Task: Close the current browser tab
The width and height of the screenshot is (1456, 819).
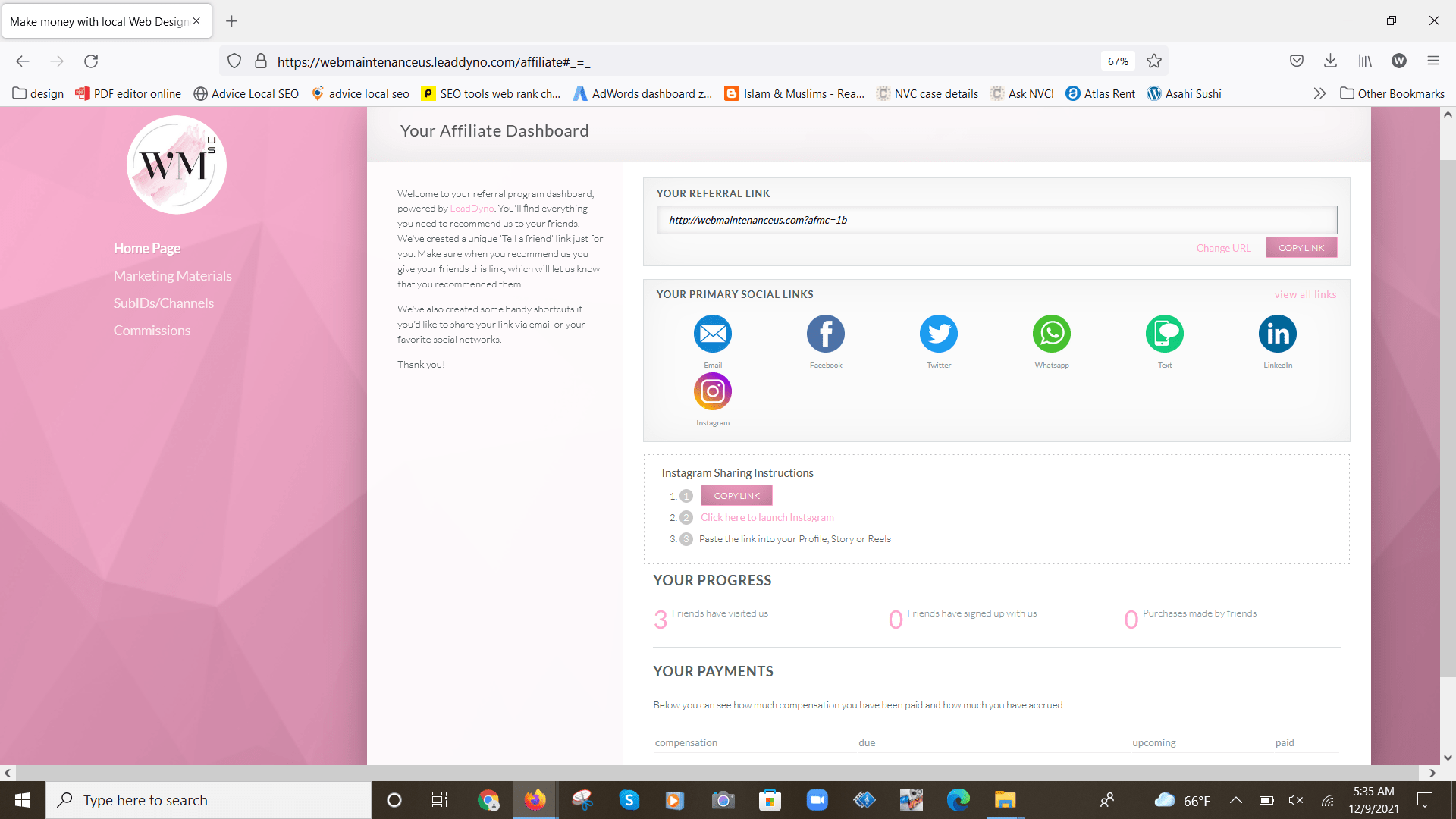Action: (196, 21)
